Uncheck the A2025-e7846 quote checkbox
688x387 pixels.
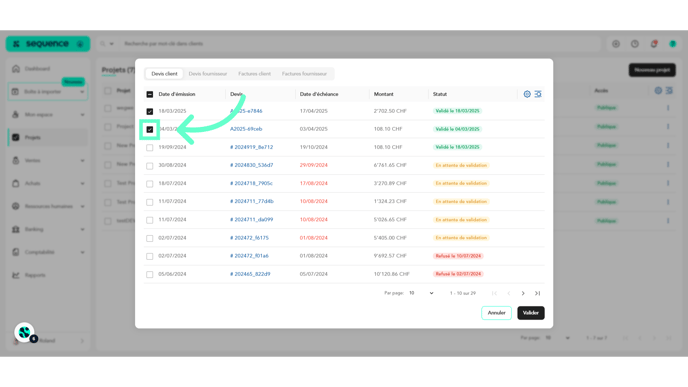[150, 111]
